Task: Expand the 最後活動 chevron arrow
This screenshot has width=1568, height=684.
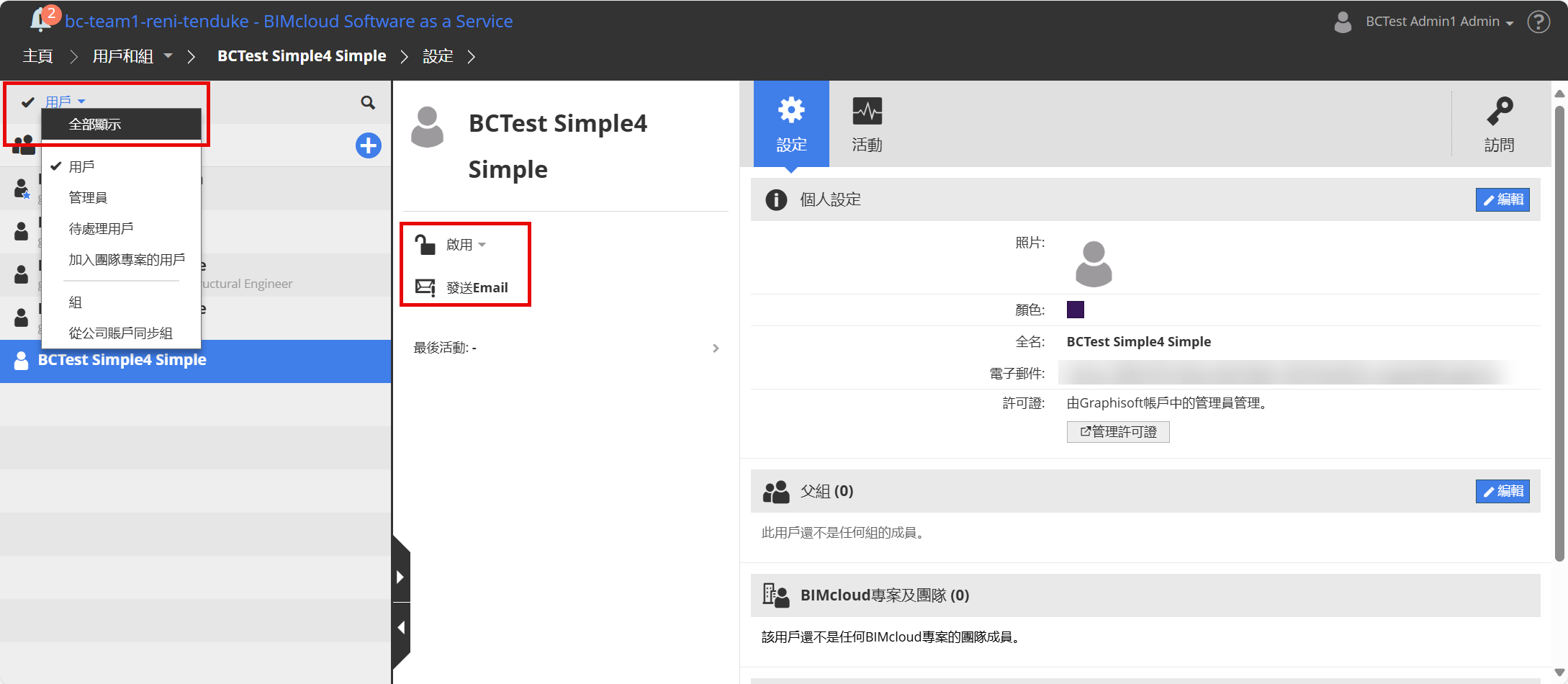Action: [716, 348]
